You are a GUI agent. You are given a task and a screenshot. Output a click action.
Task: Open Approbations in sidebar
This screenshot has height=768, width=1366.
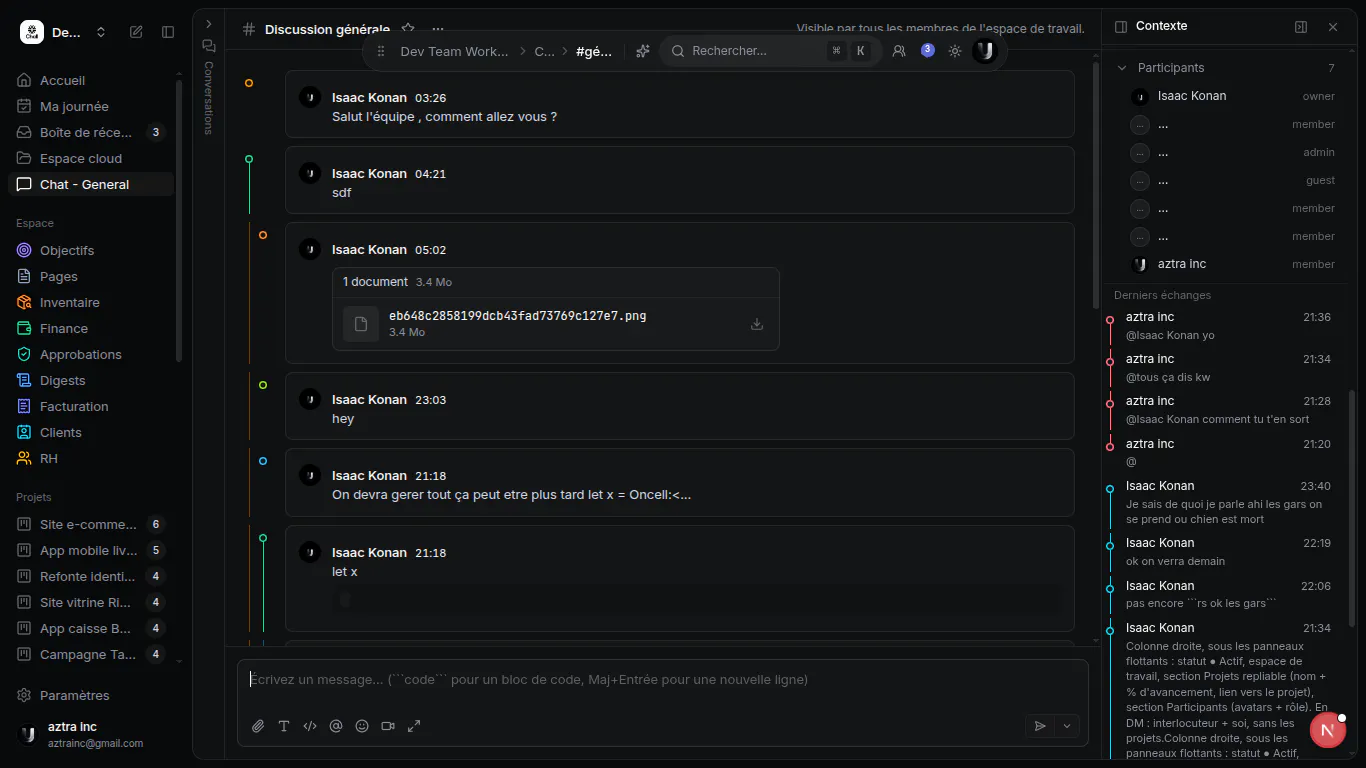90,354
